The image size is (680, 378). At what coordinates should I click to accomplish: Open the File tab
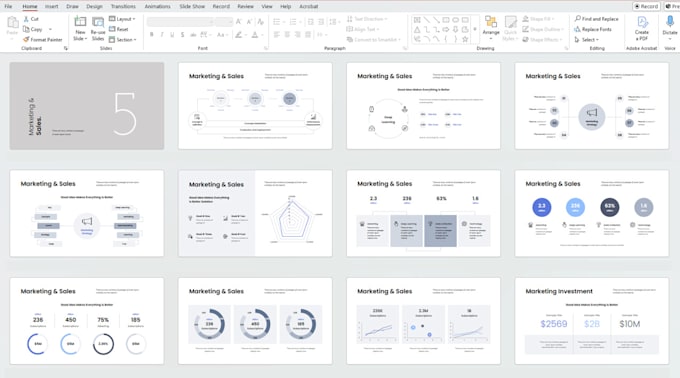click(x=8, y=7)
